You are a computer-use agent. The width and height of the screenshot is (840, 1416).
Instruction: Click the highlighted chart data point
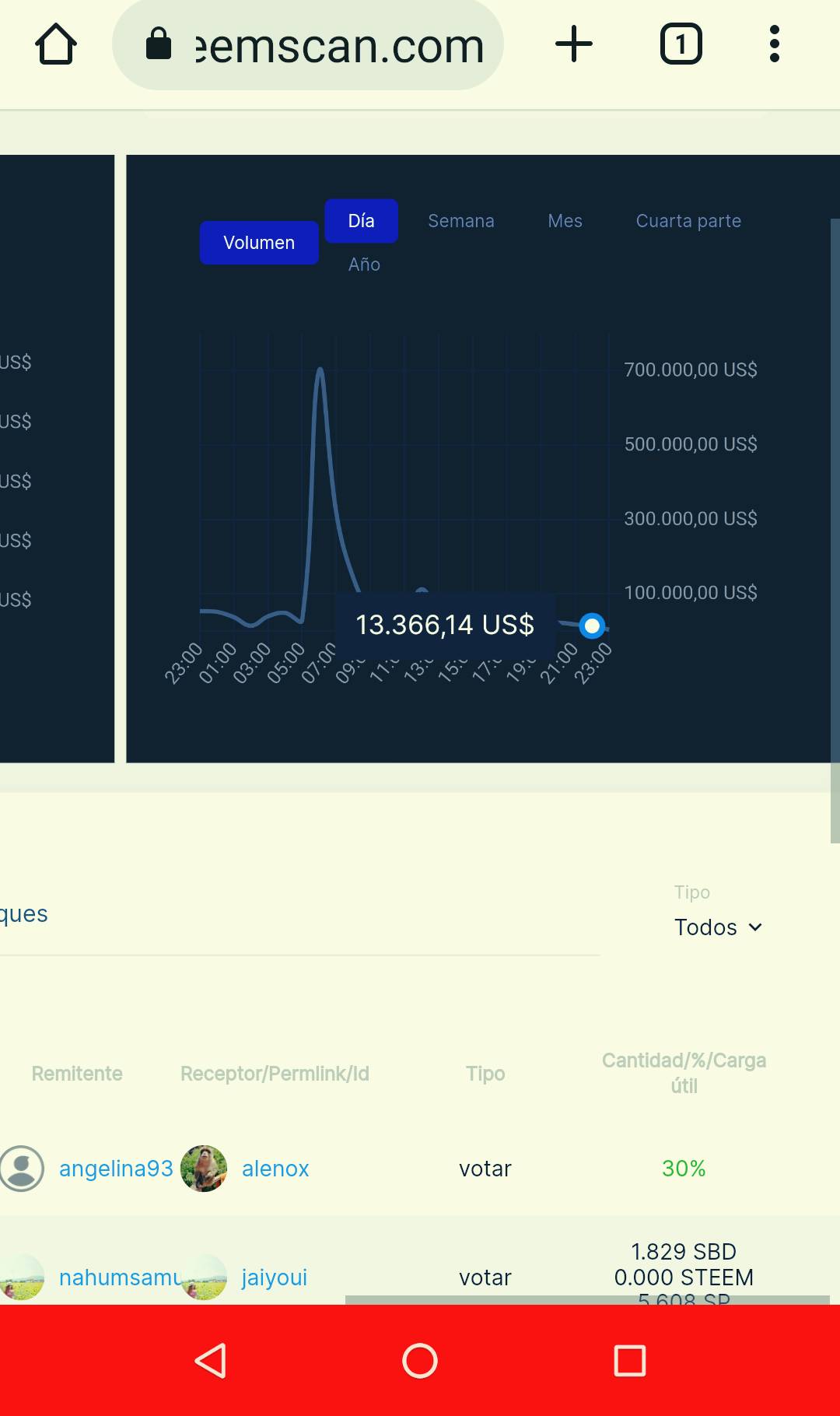point(592,626)
